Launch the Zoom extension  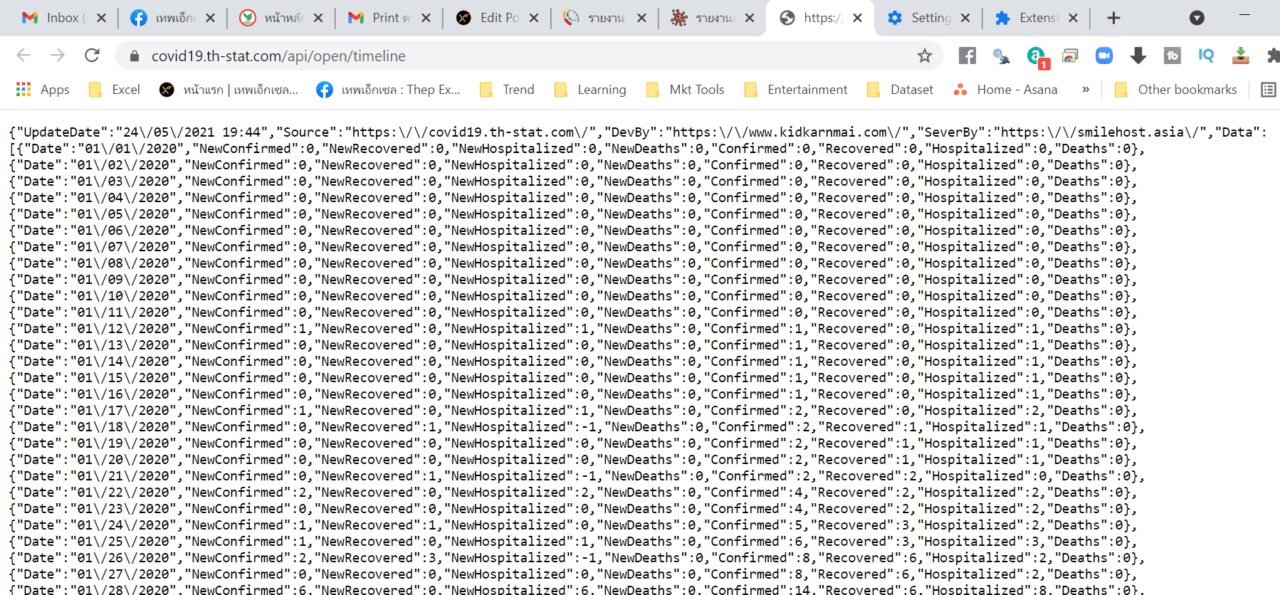[x=1103, y=55]
